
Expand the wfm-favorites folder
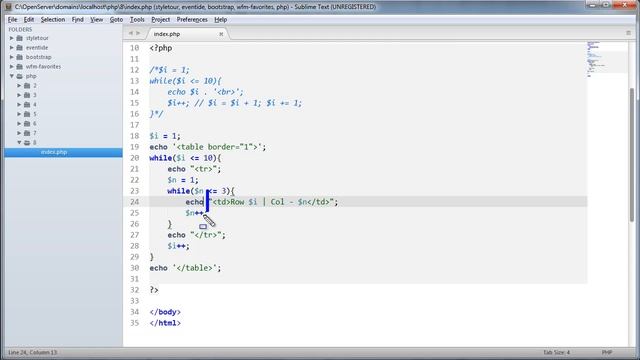tap(12, 67)
